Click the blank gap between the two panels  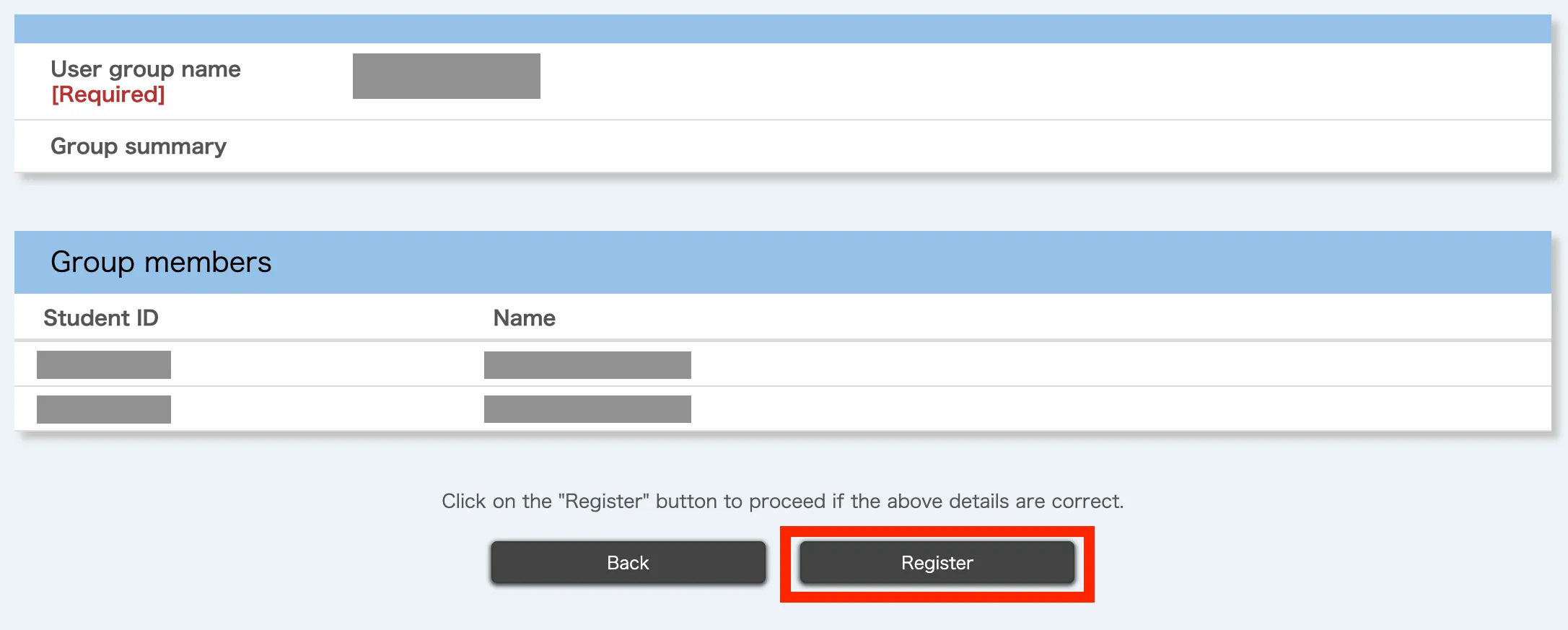click(x=782, y=202)
